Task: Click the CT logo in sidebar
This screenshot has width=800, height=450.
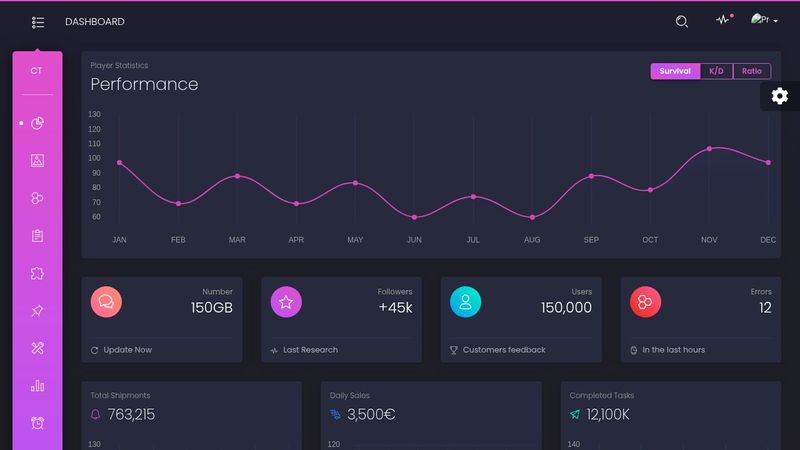Action: click(x=37, y=71)
